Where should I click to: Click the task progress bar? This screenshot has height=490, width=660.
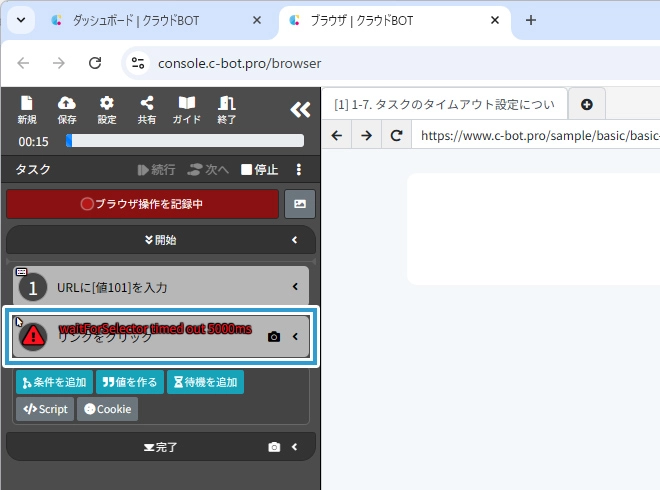185,141
